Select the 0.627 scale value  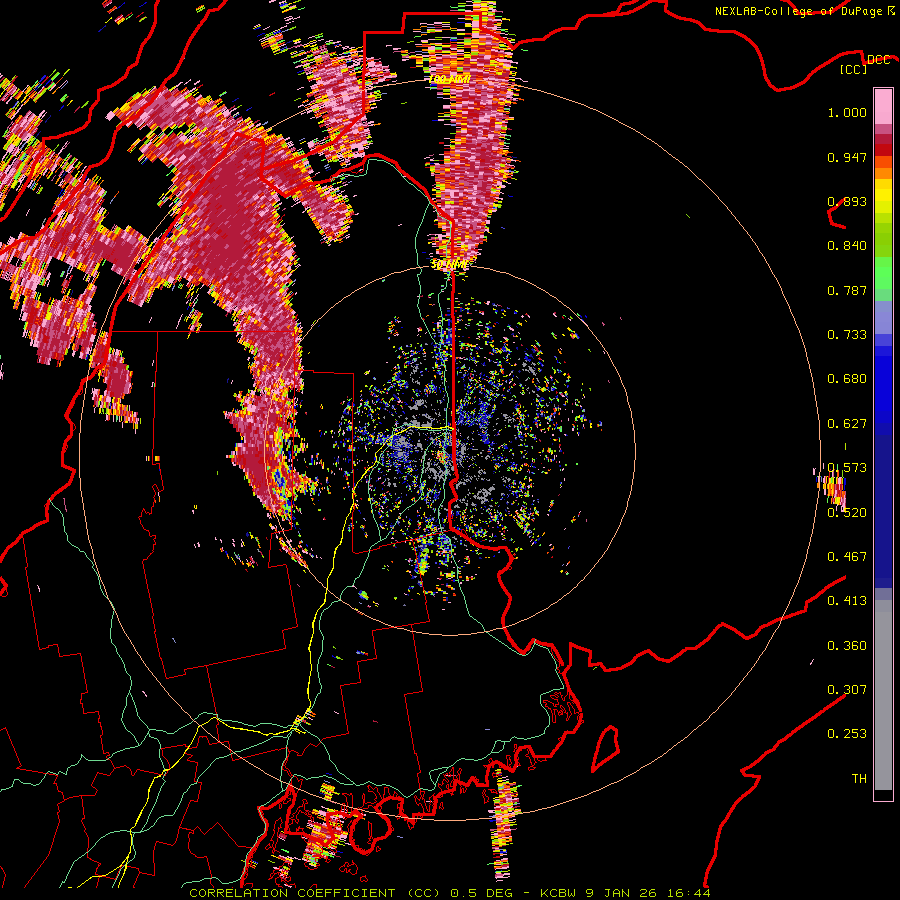coord(847,424)
